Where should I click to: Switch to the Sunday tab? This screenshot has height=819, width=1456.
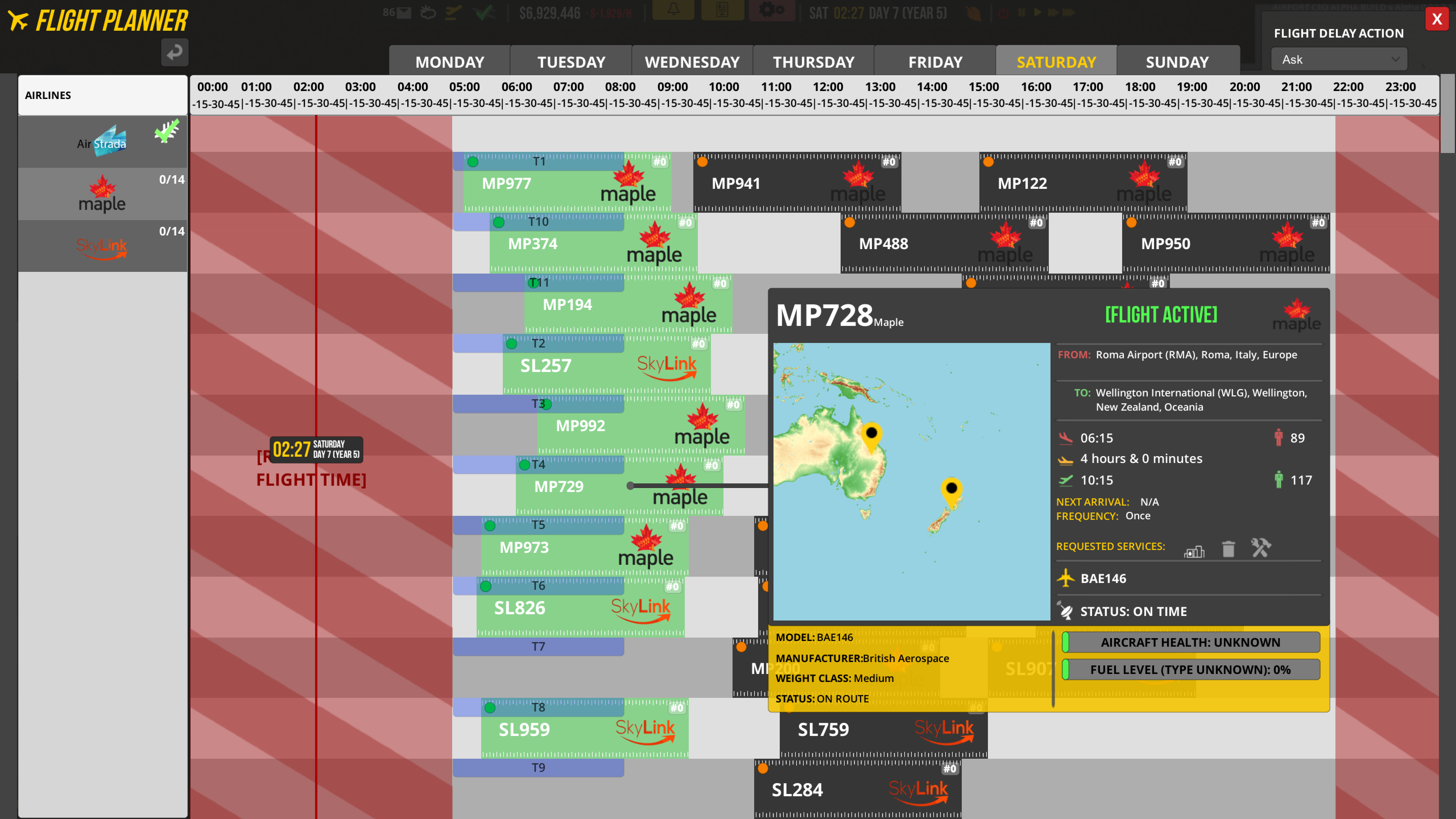pyautogui.click(x=1177, y=61)
